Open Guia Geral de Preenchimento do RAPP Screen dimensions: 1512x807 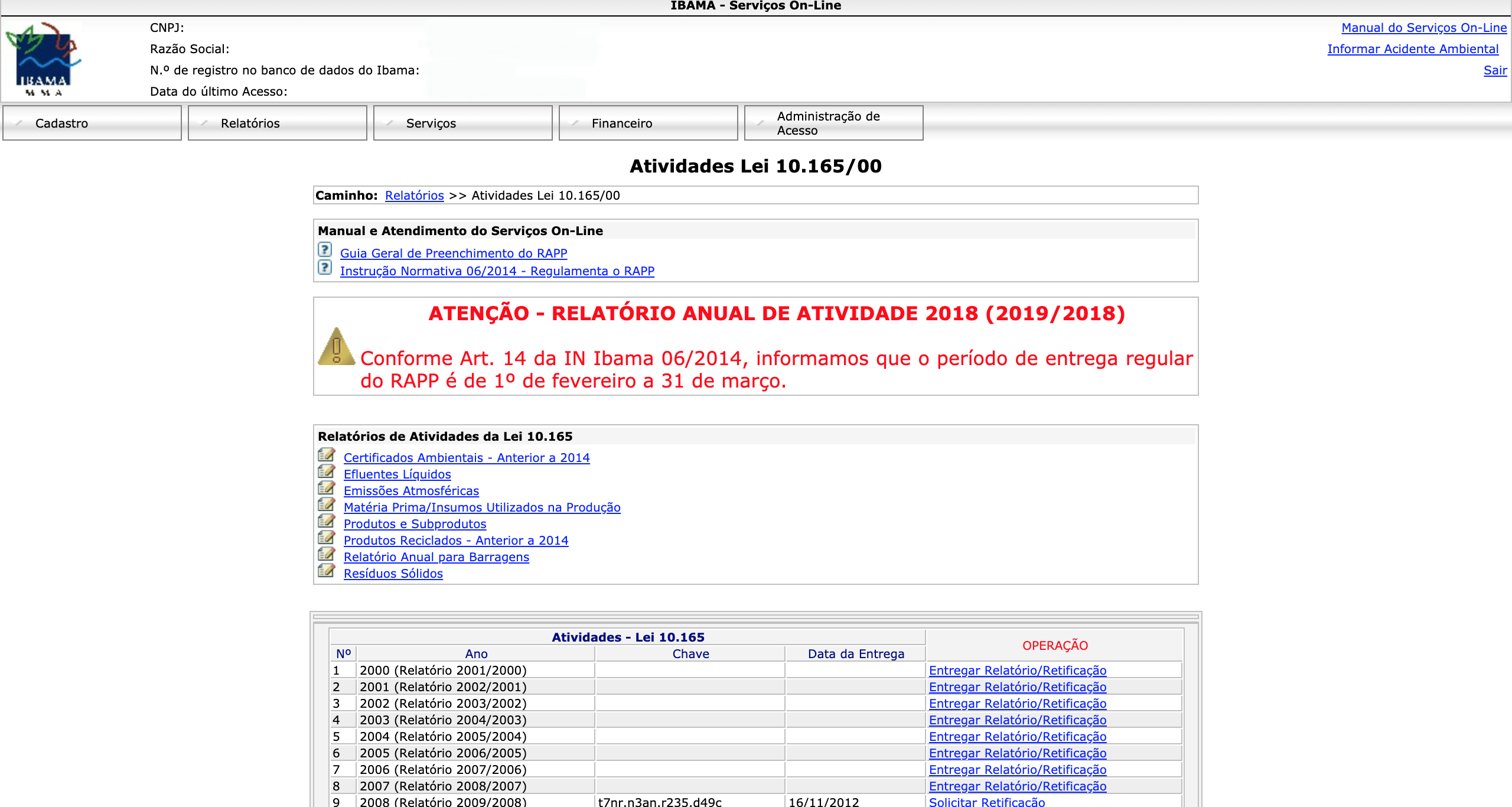point(454,253)
